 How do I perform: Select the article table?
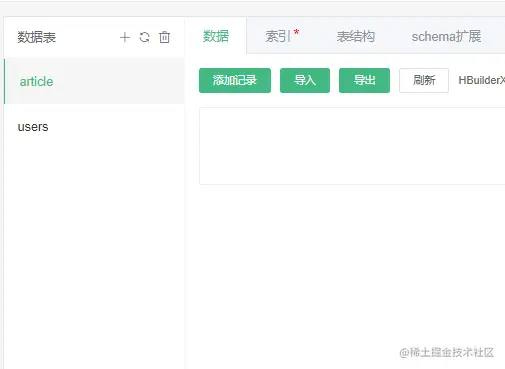click(94, 81)
